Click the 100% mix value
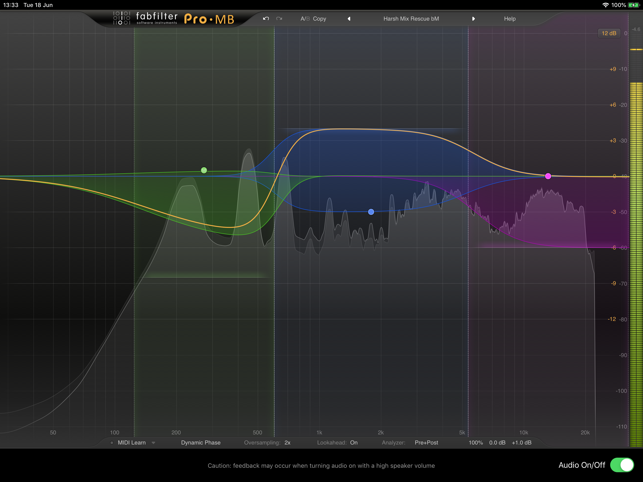Viewport: 643px width, 482px height. pos(476,443)
